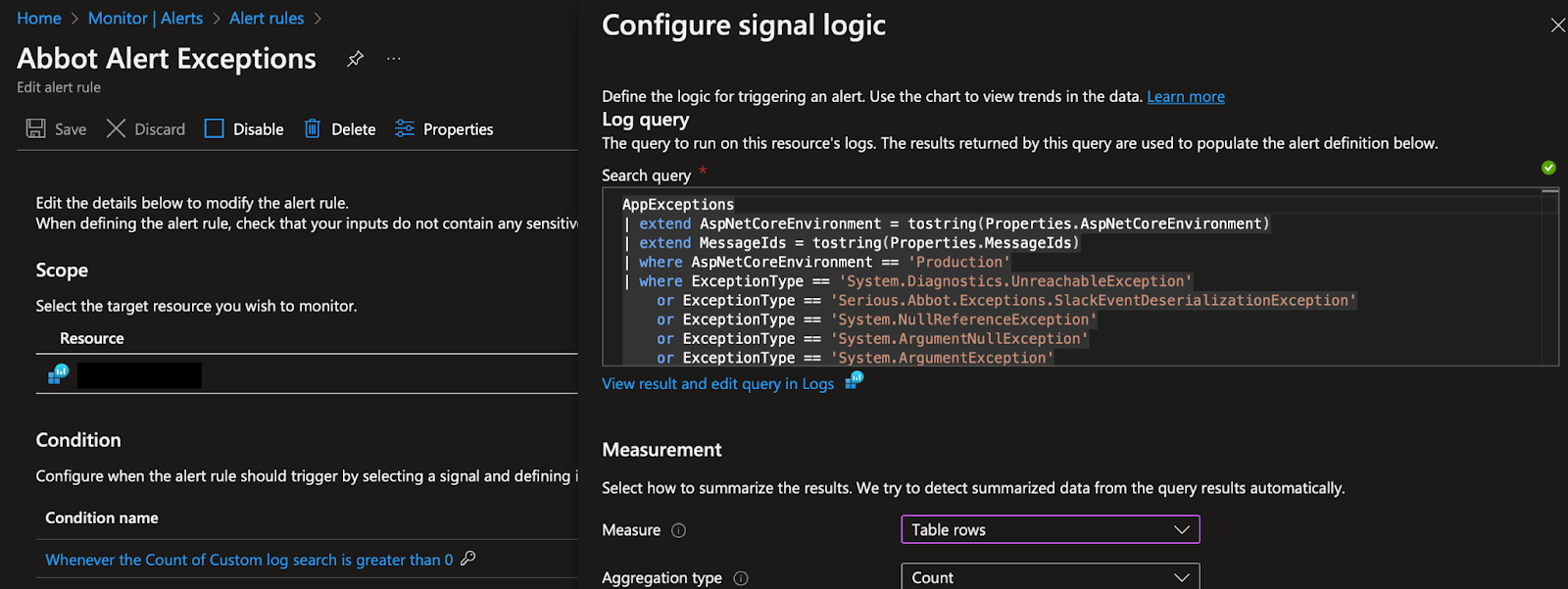The width and height of the screenshot is (1568, 589).
Task: Click the Discard X icon
Action: (116, 128)
